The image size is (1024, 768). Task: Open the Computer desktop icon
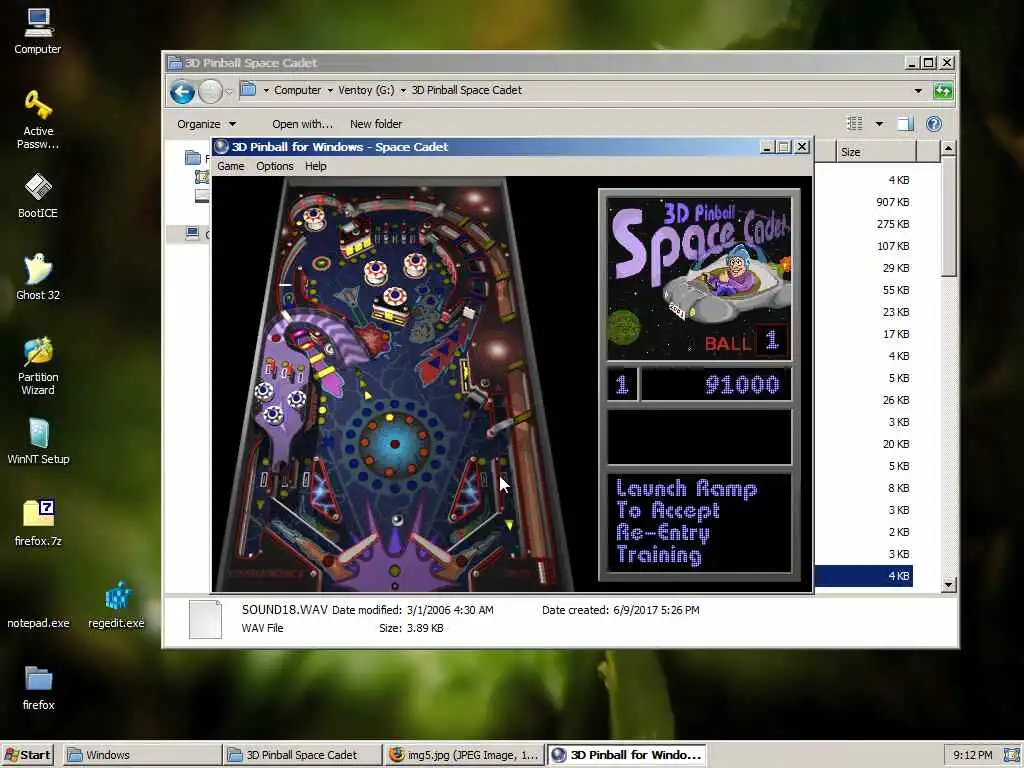point(37,31)
